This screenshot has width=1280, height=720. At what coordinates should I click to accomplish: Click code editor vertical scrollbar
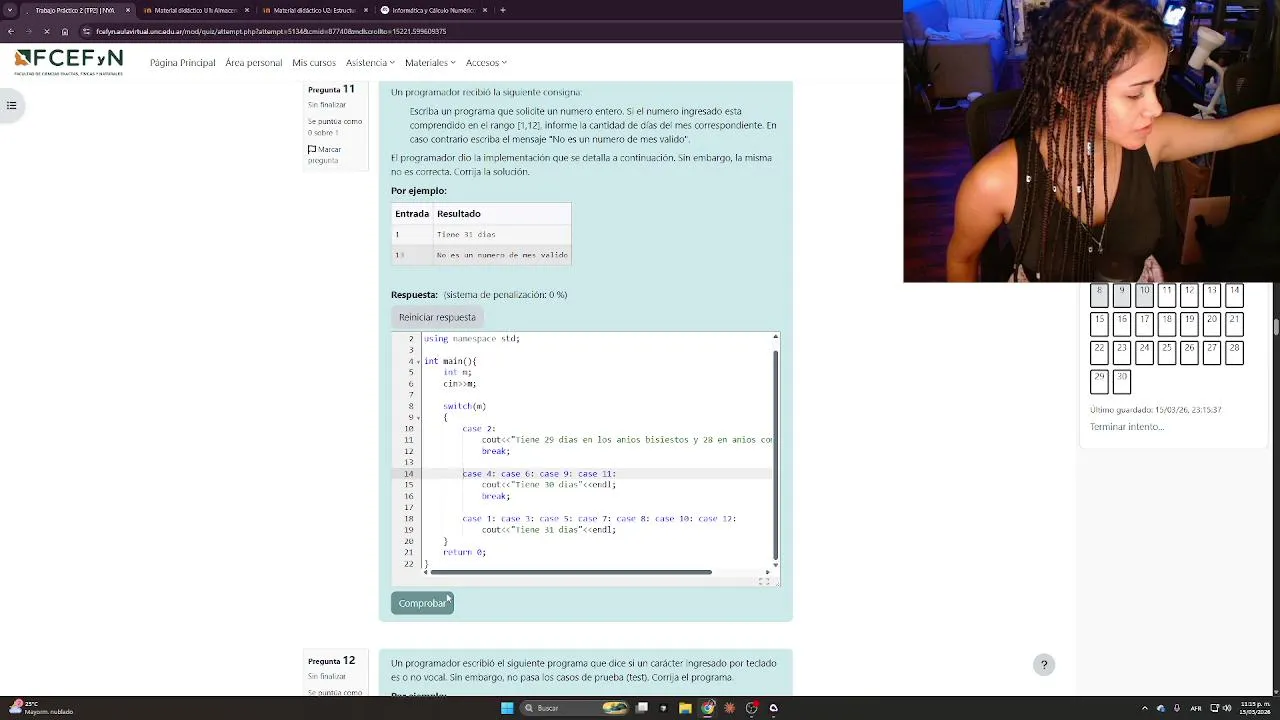pos(775,455)
